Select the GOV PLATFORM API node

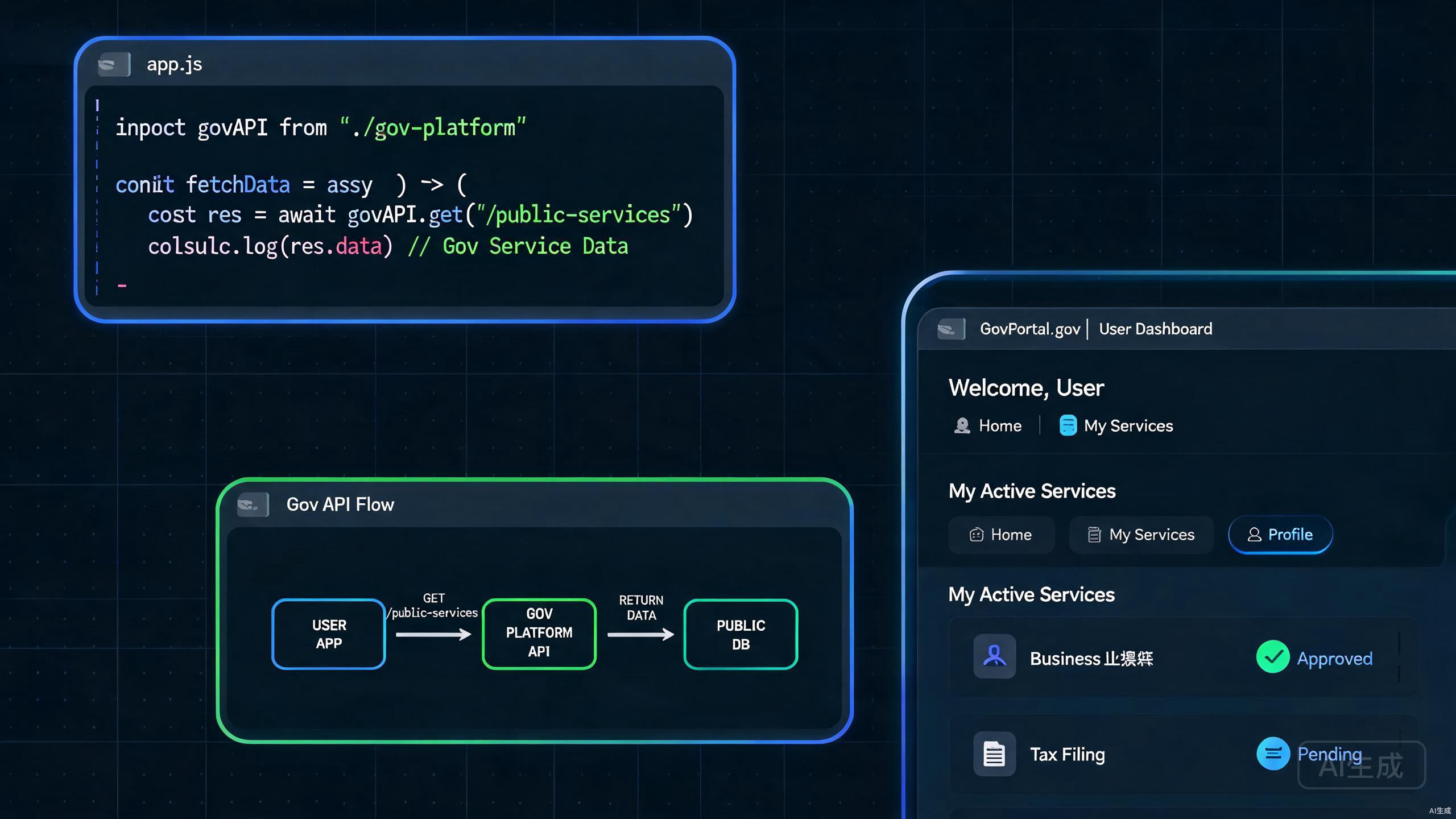tap(539, 633)
